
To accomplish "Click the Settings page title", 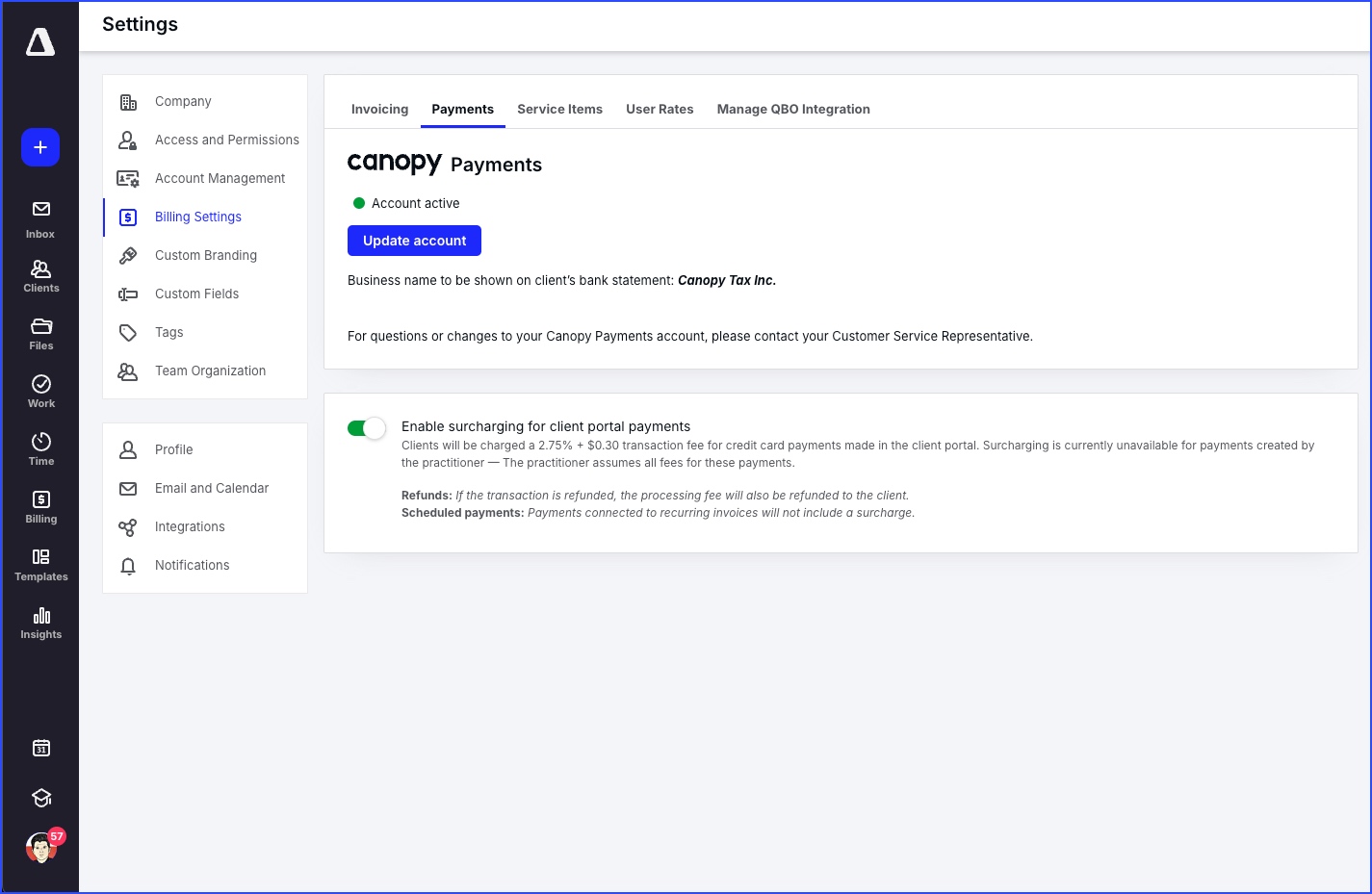I will coord(140,24).
